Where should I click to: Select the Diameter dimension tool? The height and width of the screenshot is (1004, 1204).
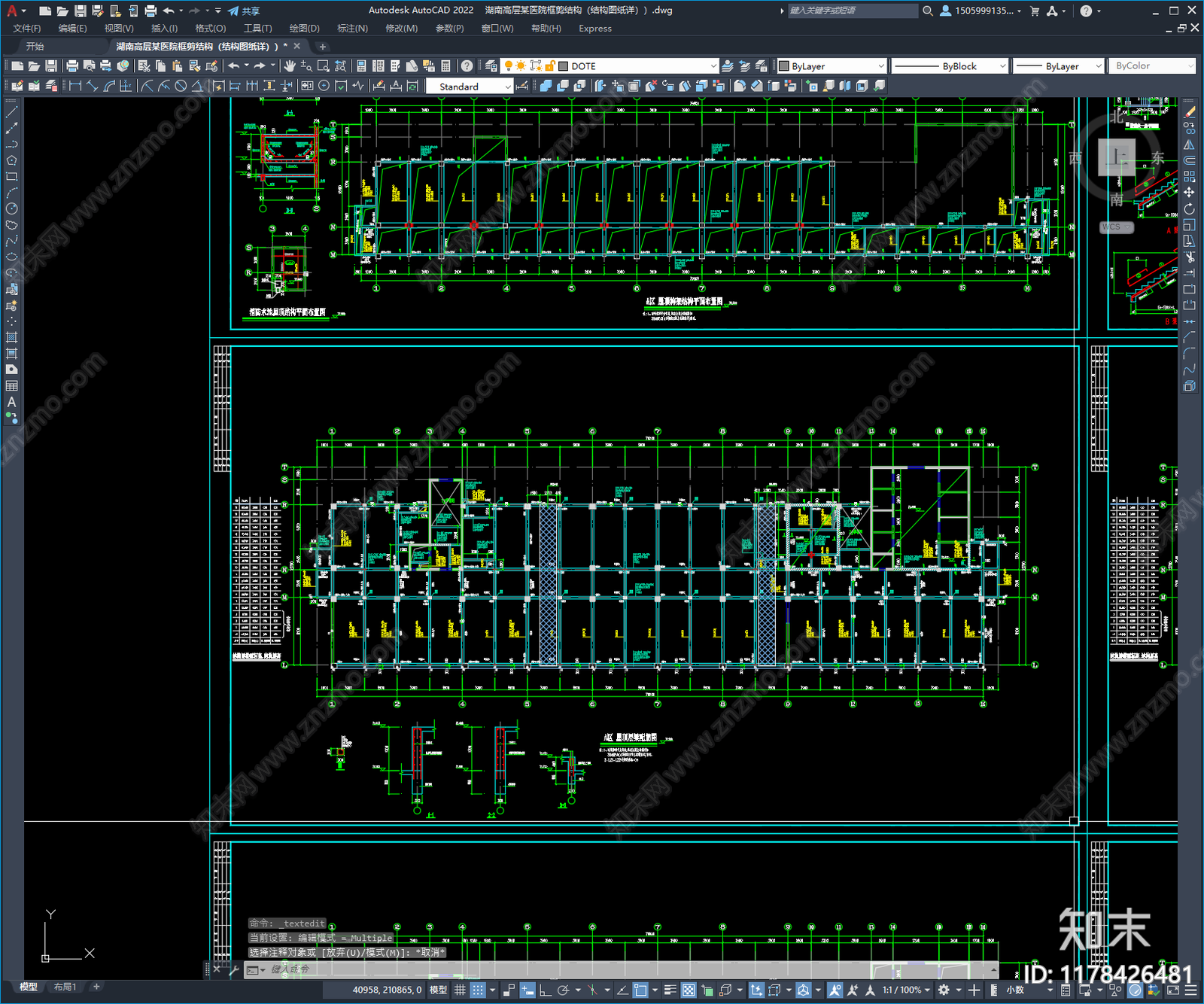[181, 86]
